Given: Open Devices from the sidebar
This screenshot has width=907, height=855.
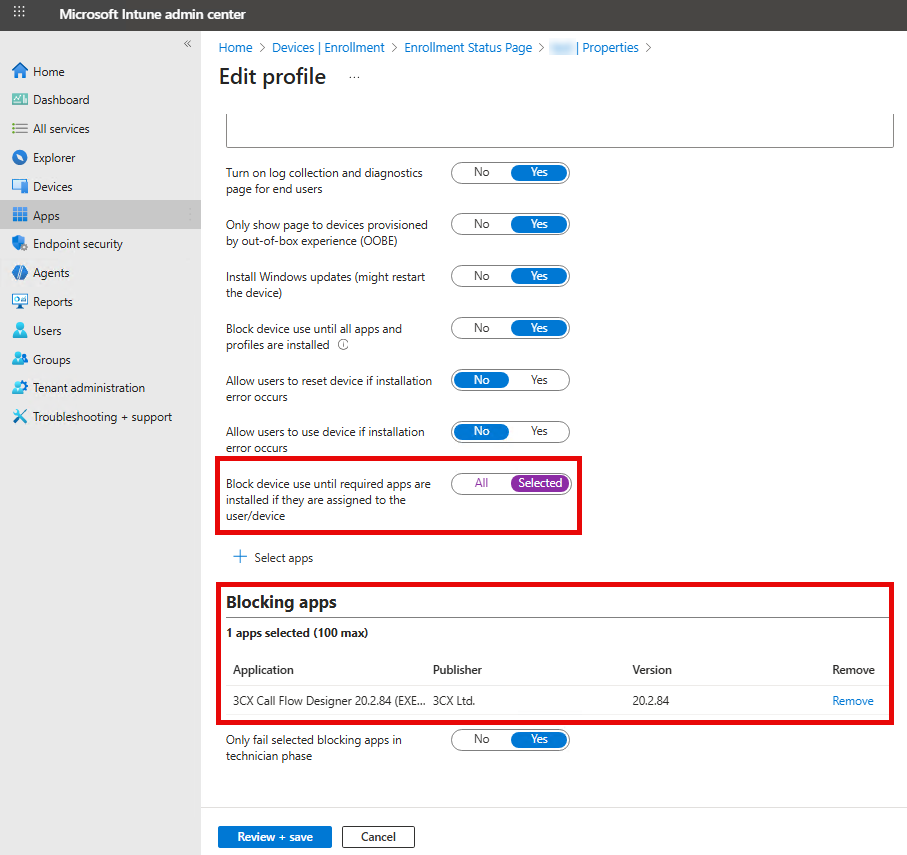Looking at the screenshot, I should pyautogui.click(x=52, y=187).
